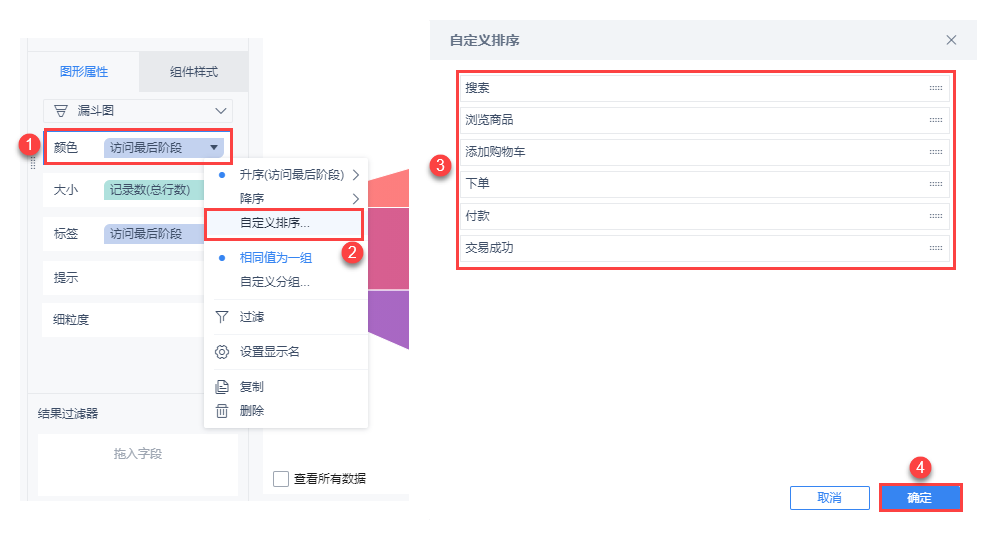The width and height of the screenshot is (997, 540).
Task: Select the 相同值为一组 radio option
Action: coord(276,258)
